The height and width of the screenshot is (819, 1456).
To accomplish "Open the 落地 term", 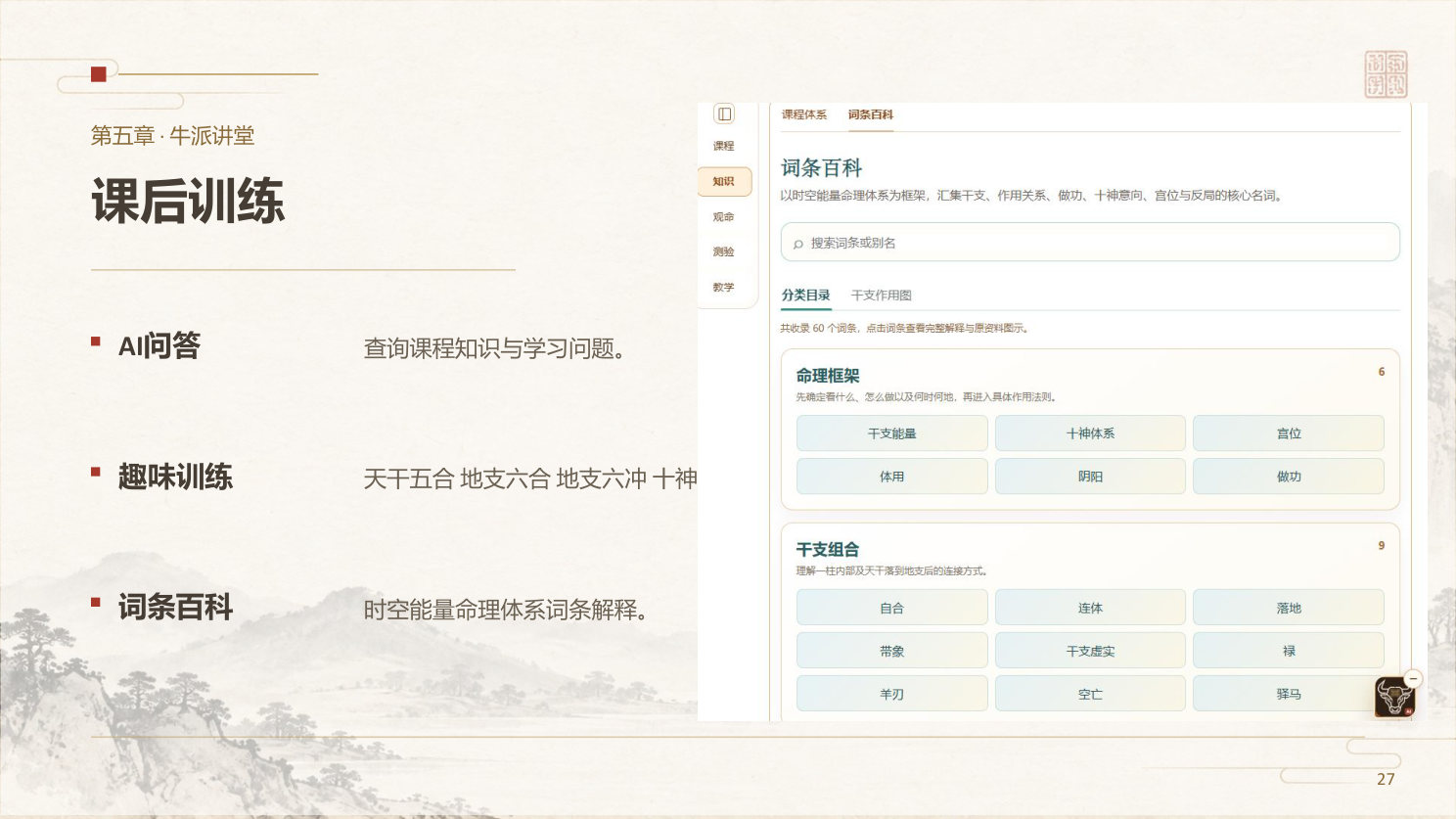I will coord(1289,608).
